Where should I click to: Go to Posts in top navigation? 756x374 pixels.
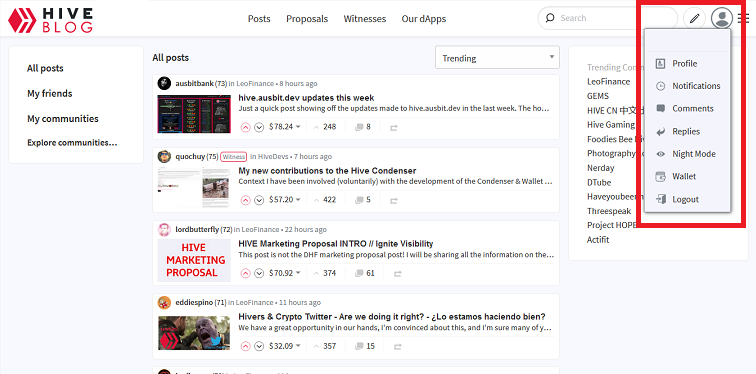coord(259,19)
